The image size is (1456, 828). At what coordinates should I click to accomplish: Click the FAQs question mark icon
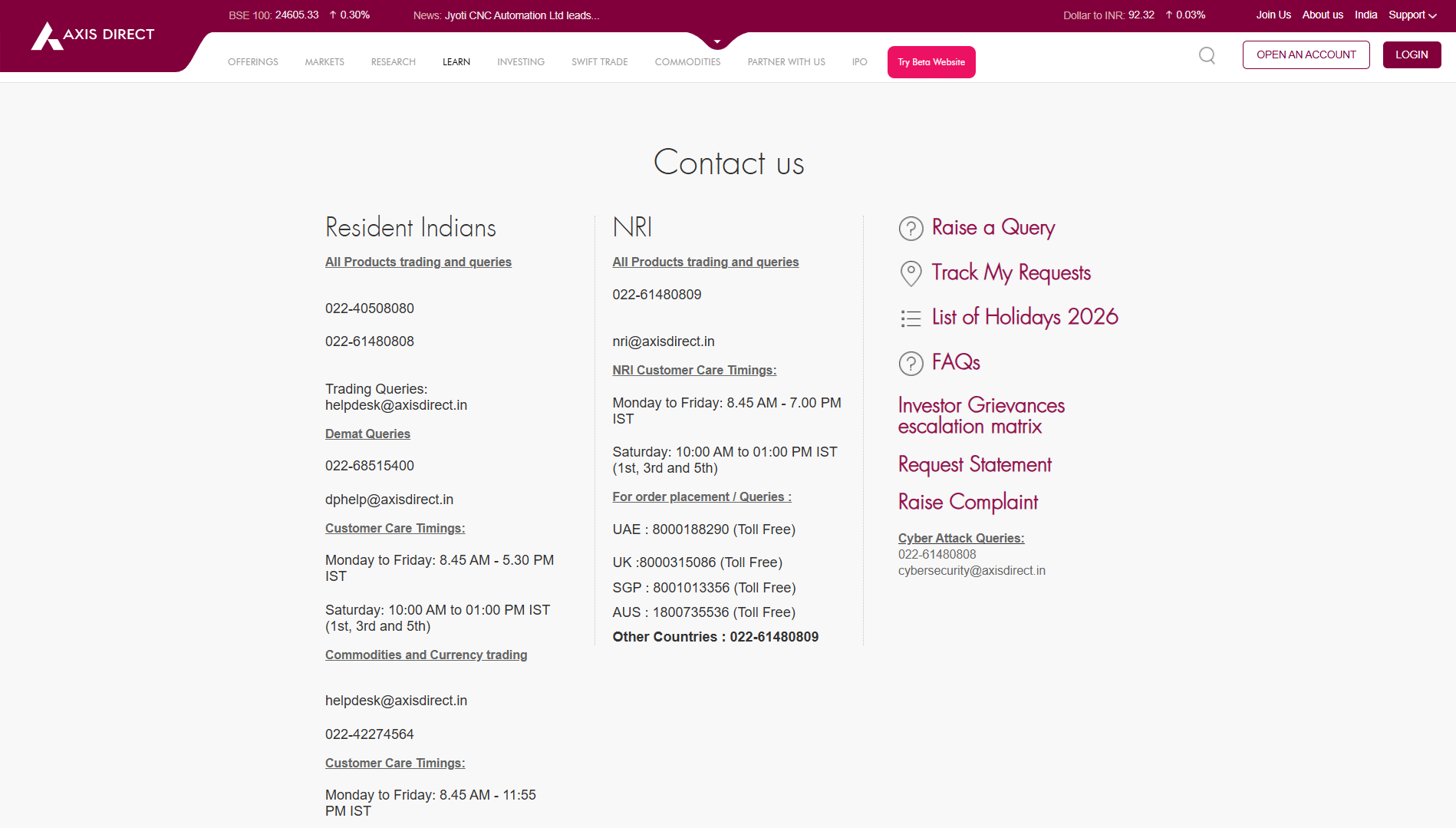point(911,363)
